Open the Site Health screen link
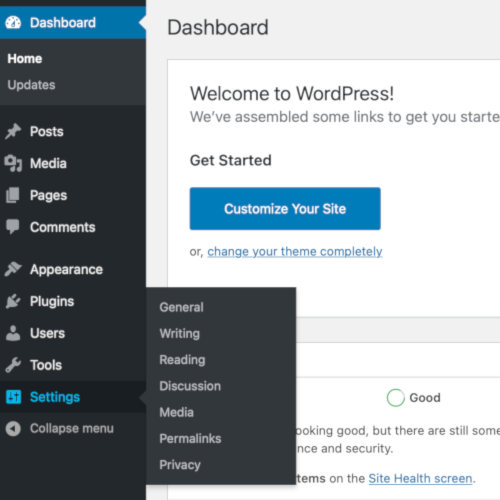The width and height of the screenshot is (500, 500). 420,478
